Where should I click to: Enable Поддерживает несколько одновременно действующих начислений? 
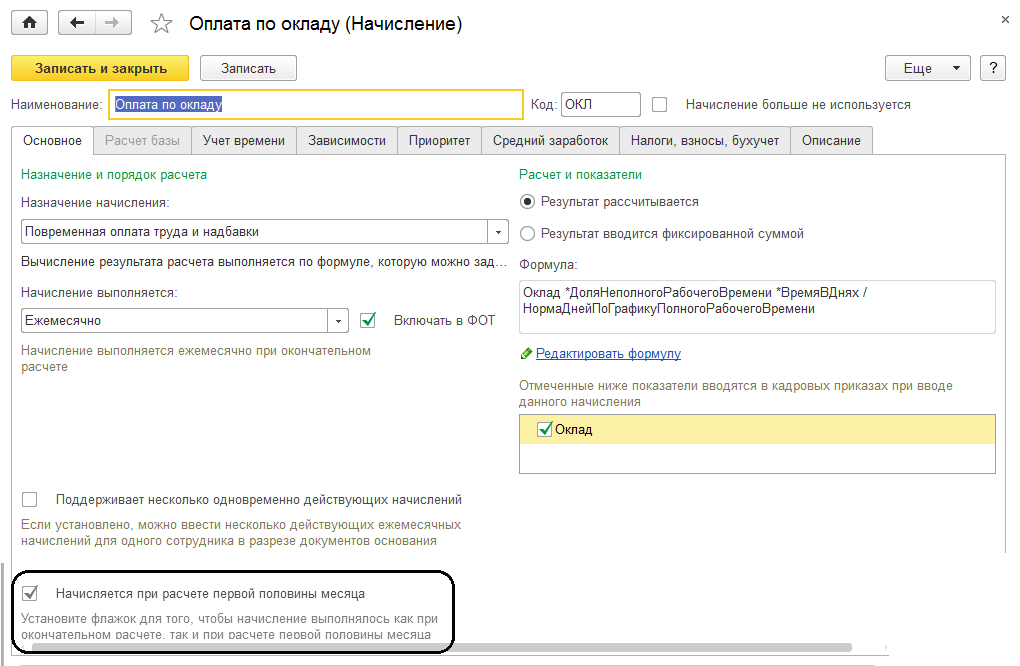29,500
